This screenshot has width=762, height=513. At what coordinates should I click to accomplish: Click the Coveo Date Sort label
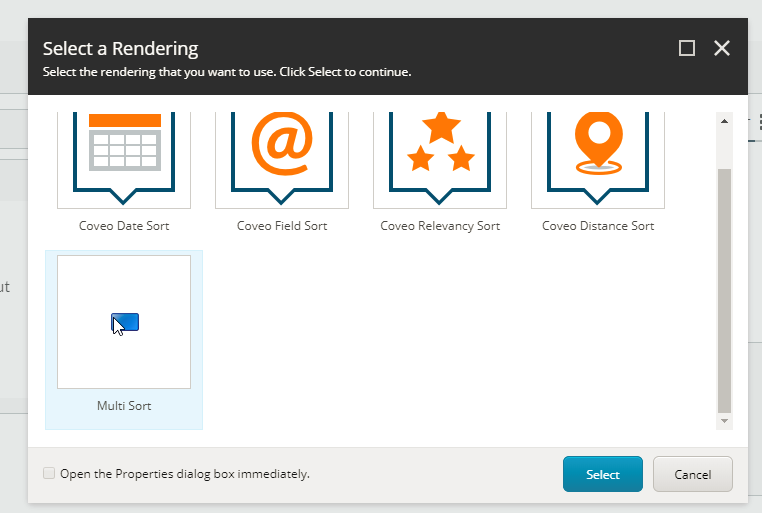click(x=124, y=226)
